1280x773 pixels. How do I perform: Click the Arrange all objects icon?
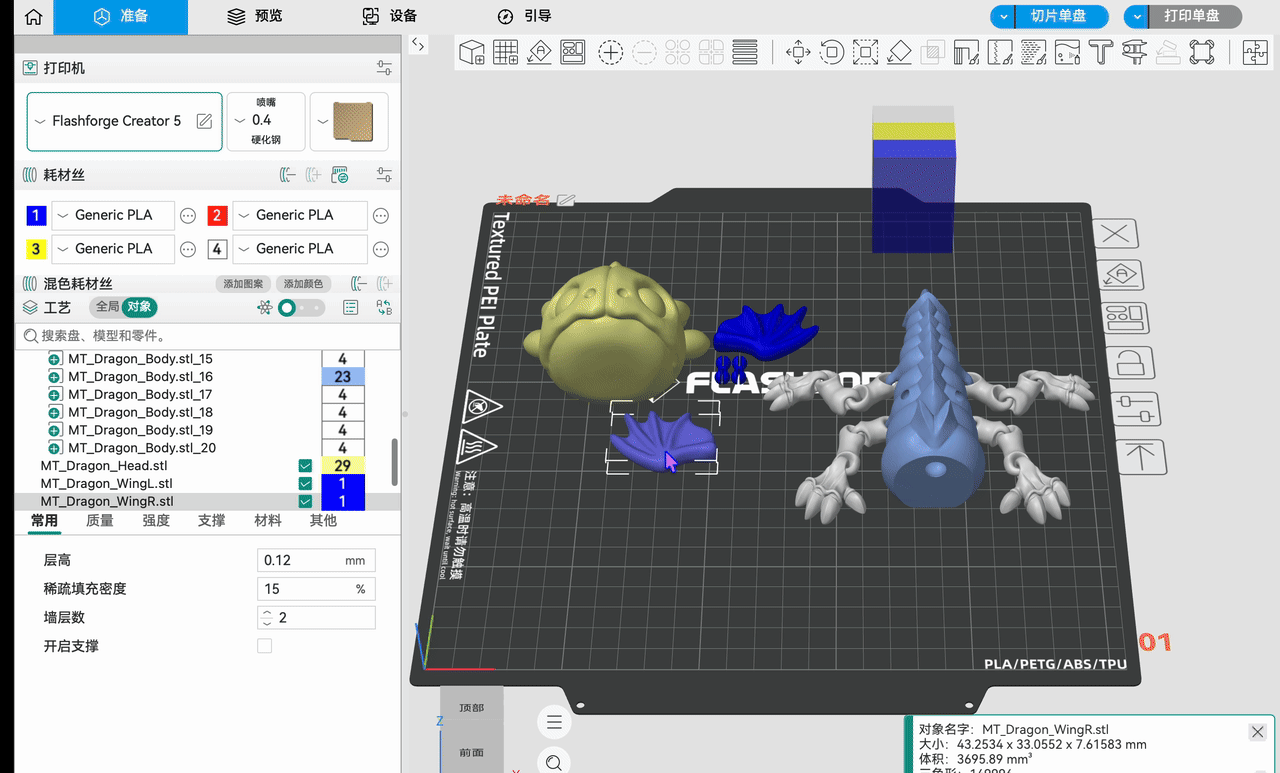[573, 52]
